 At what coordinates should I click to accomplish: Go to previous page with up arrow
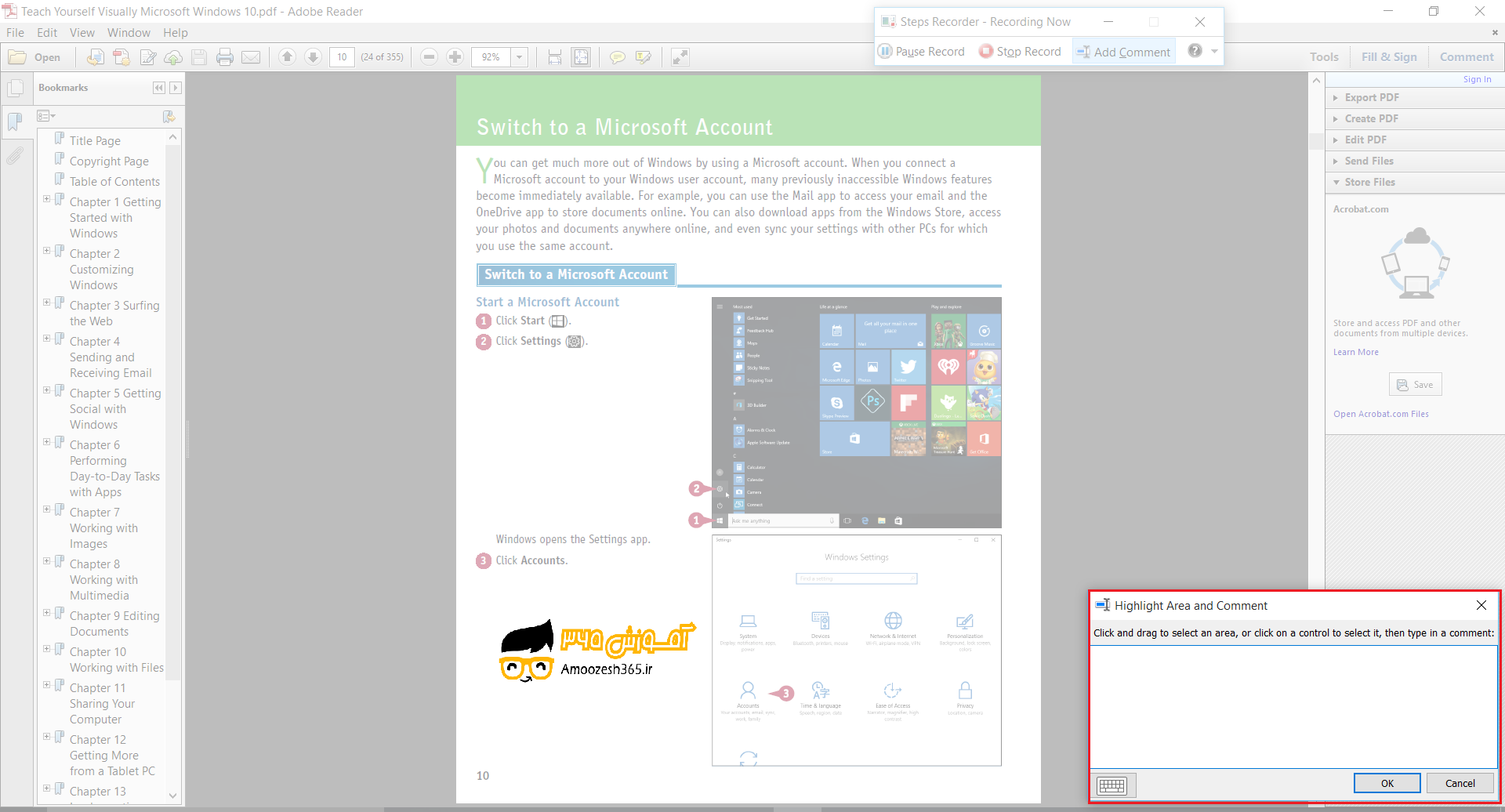point(288,56)
